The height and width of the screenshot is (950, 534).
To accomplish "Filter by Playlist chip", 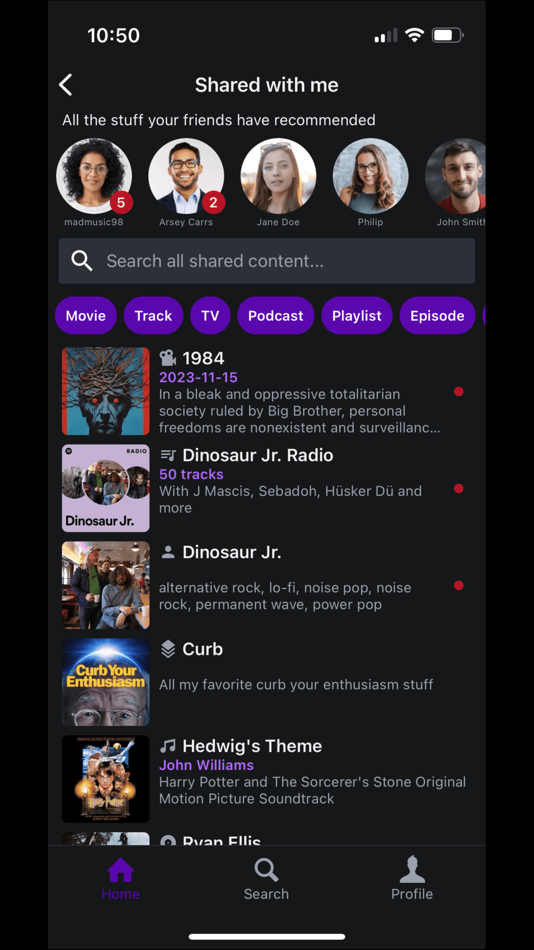I will [357, 316].
